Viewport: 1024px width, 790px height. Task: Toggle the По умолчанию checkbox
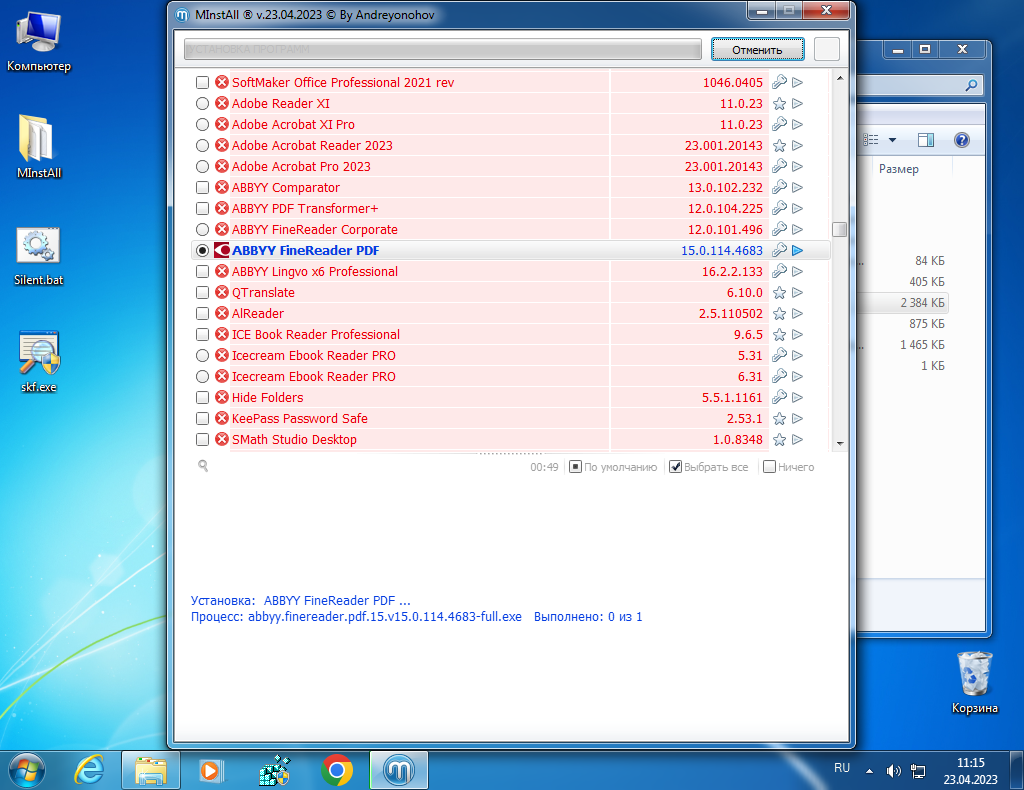point(575,467)
